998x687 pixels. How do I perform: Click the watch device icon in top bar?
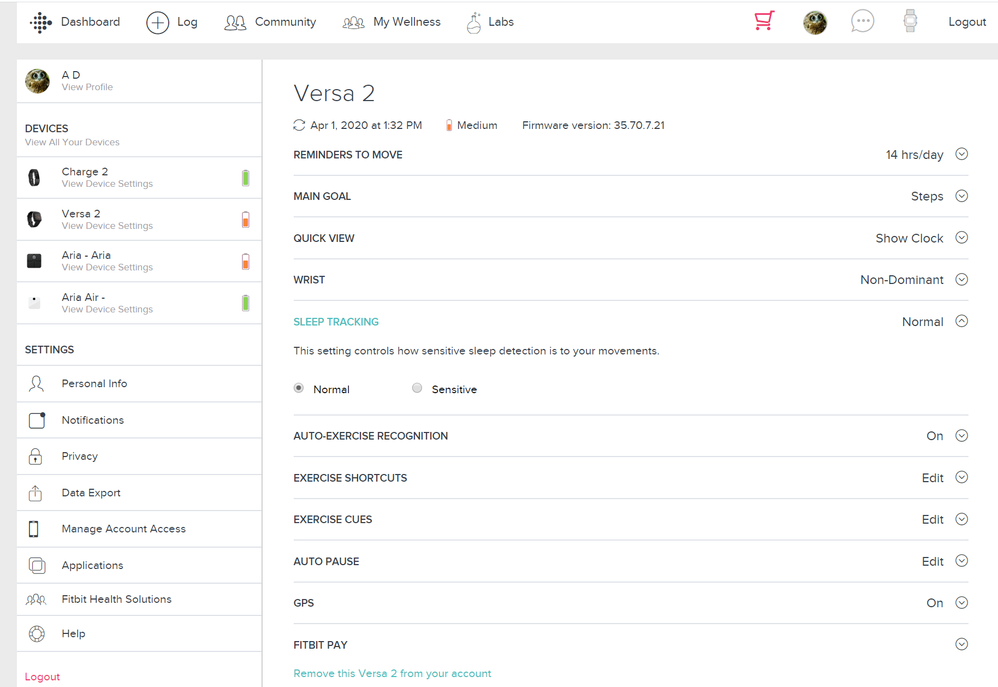tap(910, 21)
